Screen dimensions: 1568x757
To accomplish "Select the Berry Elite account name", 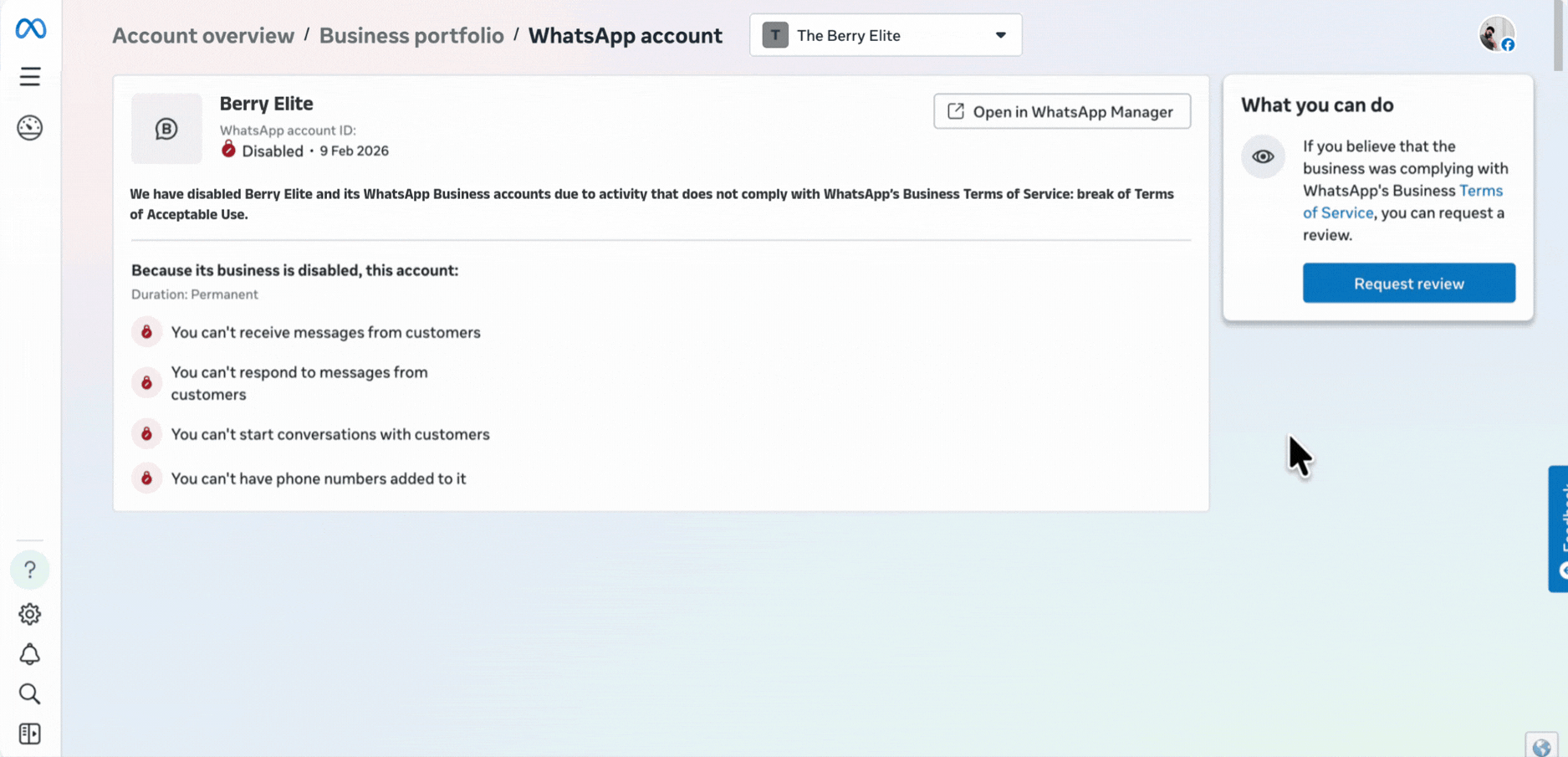I will click(266, 104).
